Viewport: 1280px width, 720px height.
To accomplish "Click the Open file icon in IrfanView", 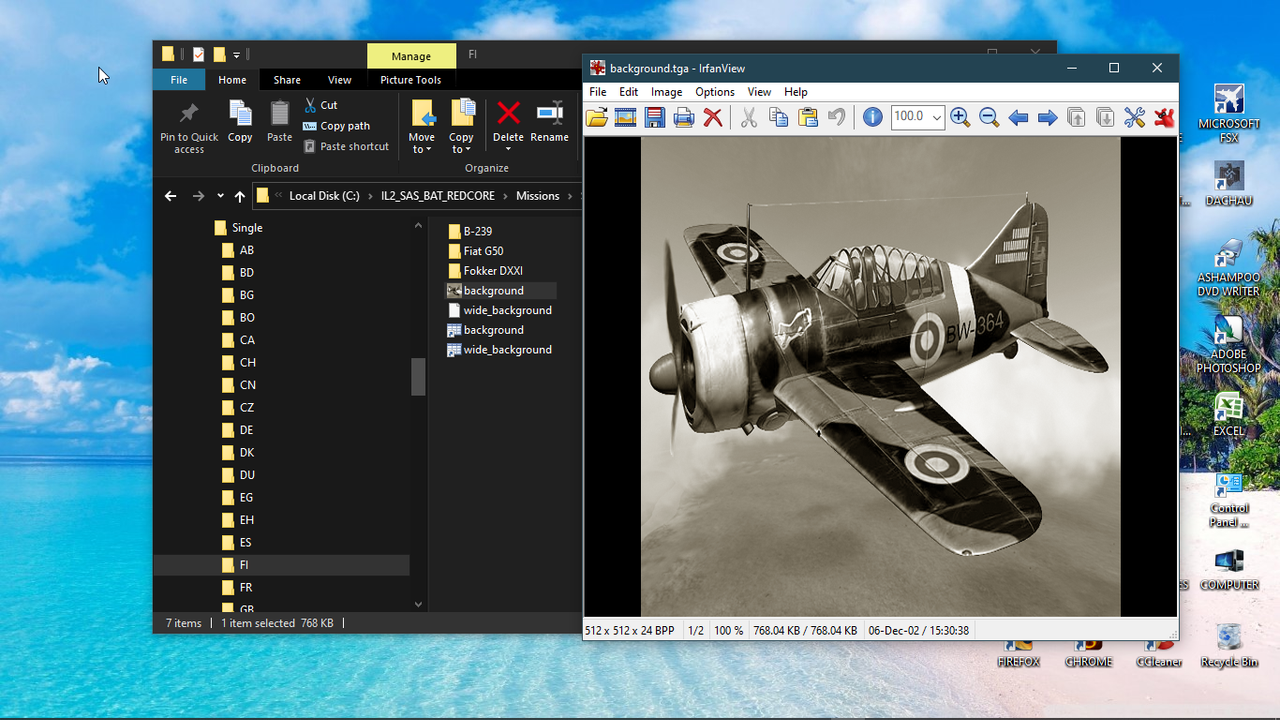I will click(x=597, y=118).
